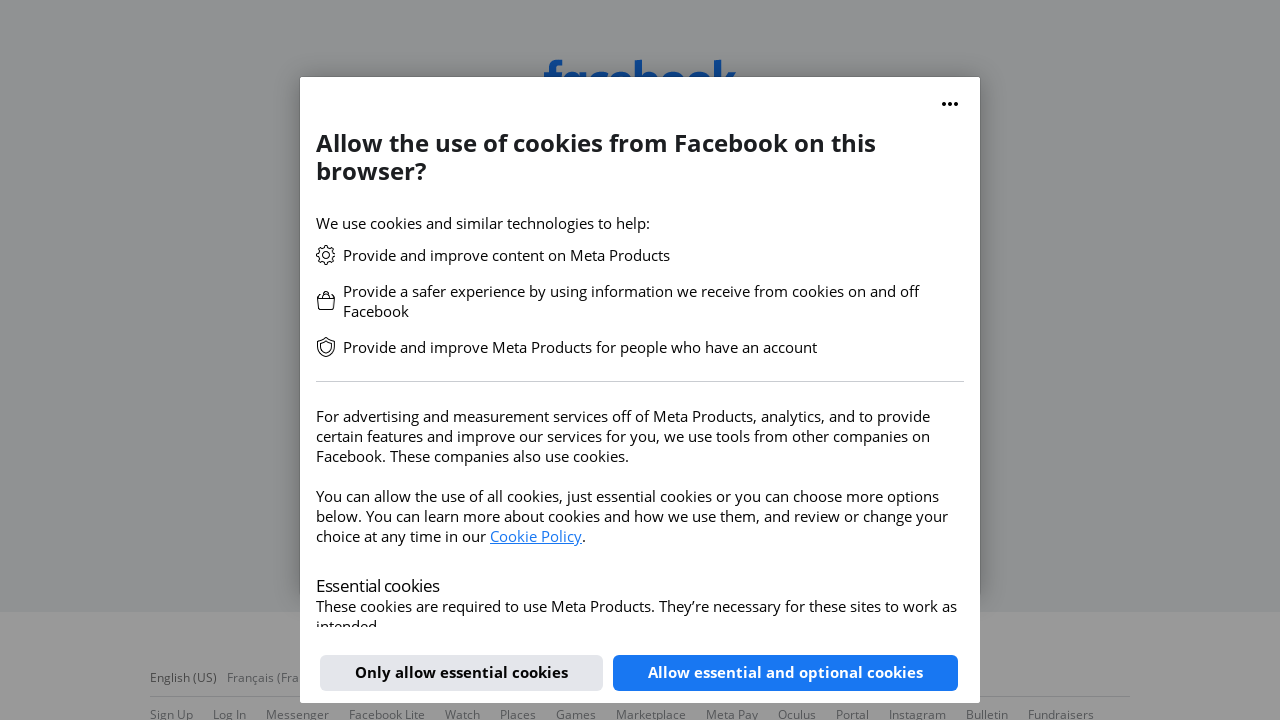Click the shield icon beside Meta Products account text
Viewport: 1280px width, 720px height.
[326, 347]
